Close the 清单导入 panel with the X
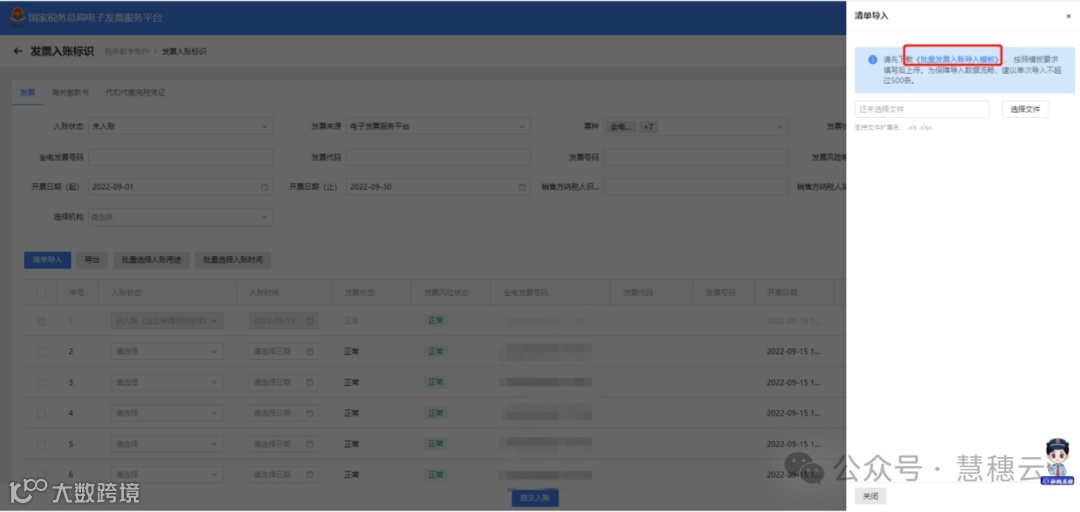This screenshot has width=1080, height=512. tap(1068, 16)
